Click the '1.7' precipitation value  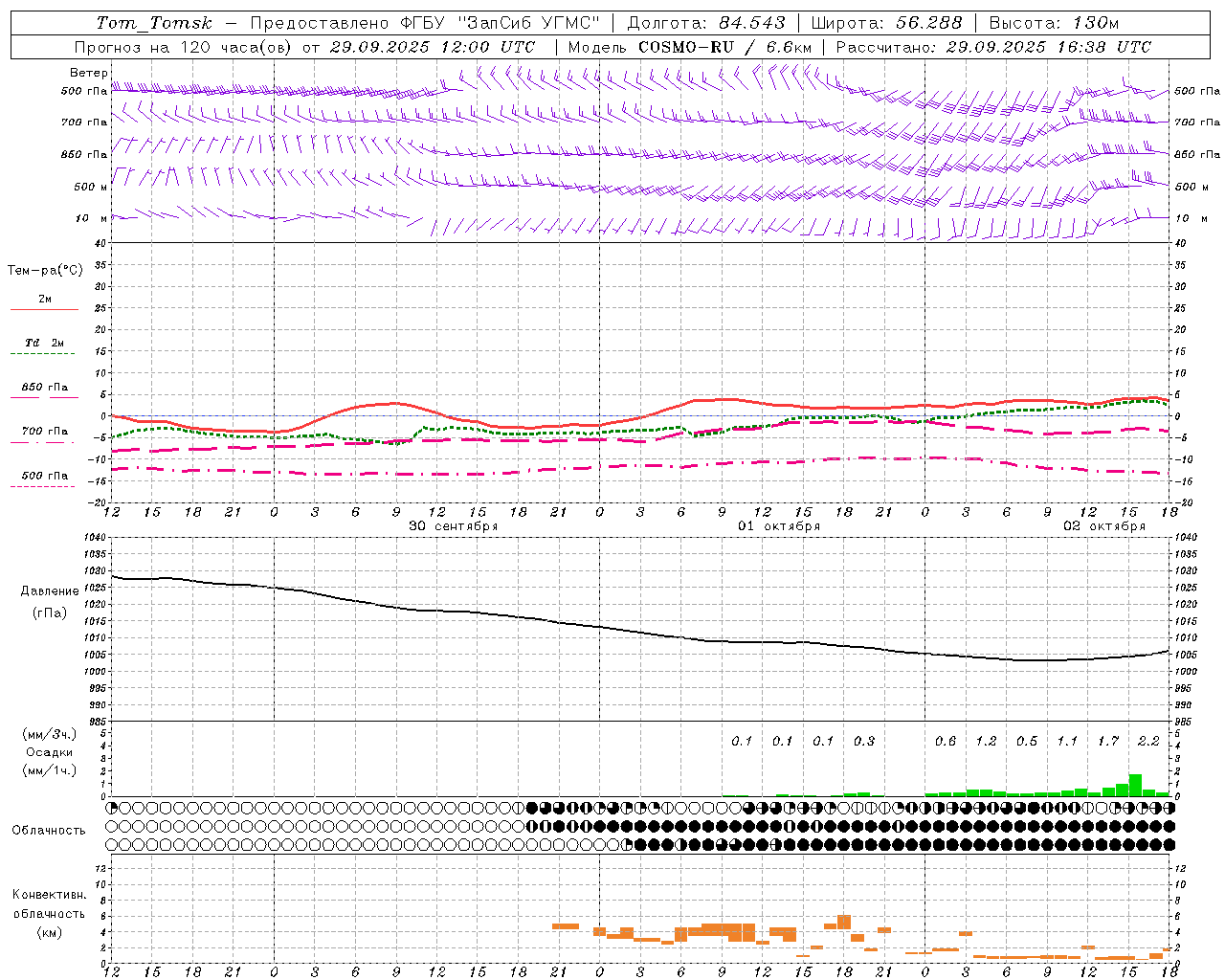pos(1108,741)
